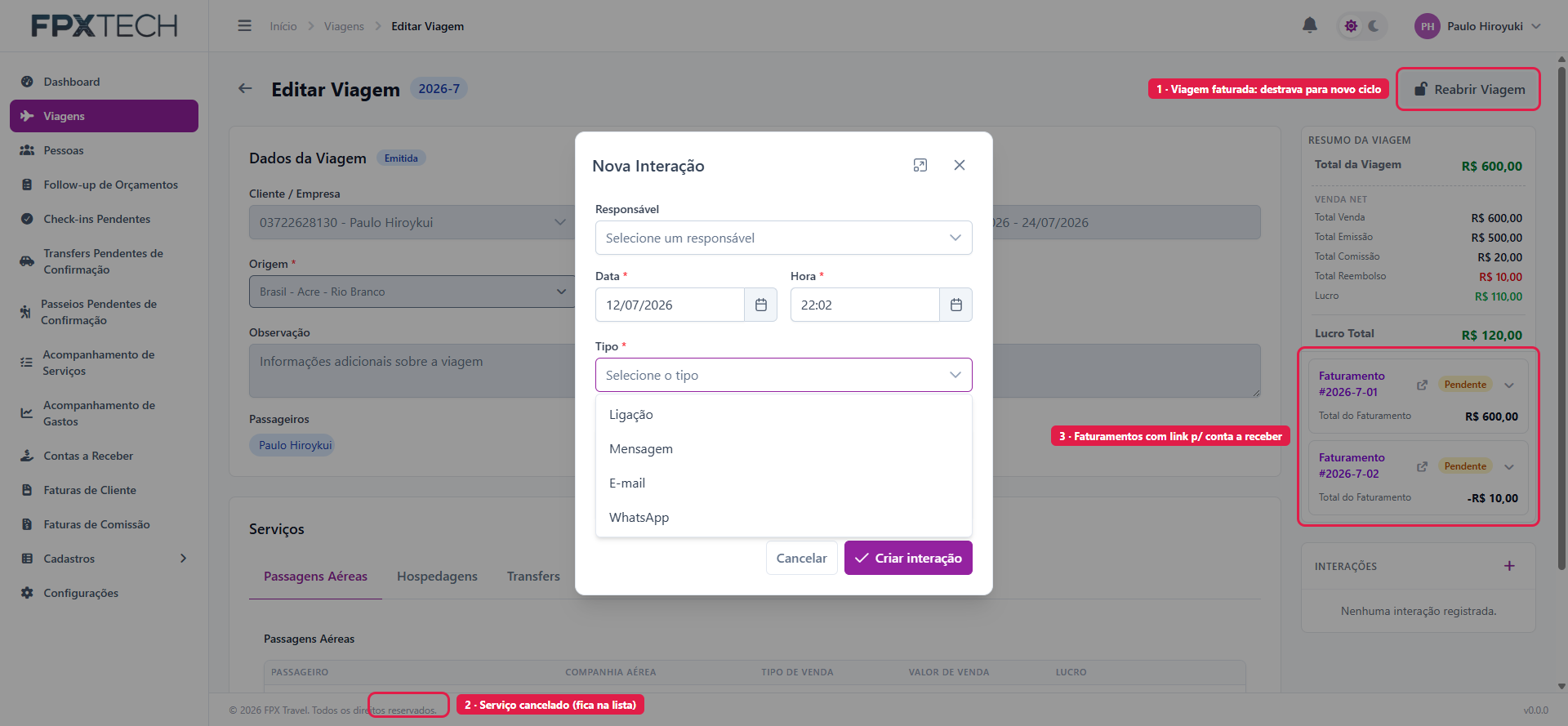1568x726 pixels.
Task: Switch to light theme sun icon
Action: coord(1352,26)
